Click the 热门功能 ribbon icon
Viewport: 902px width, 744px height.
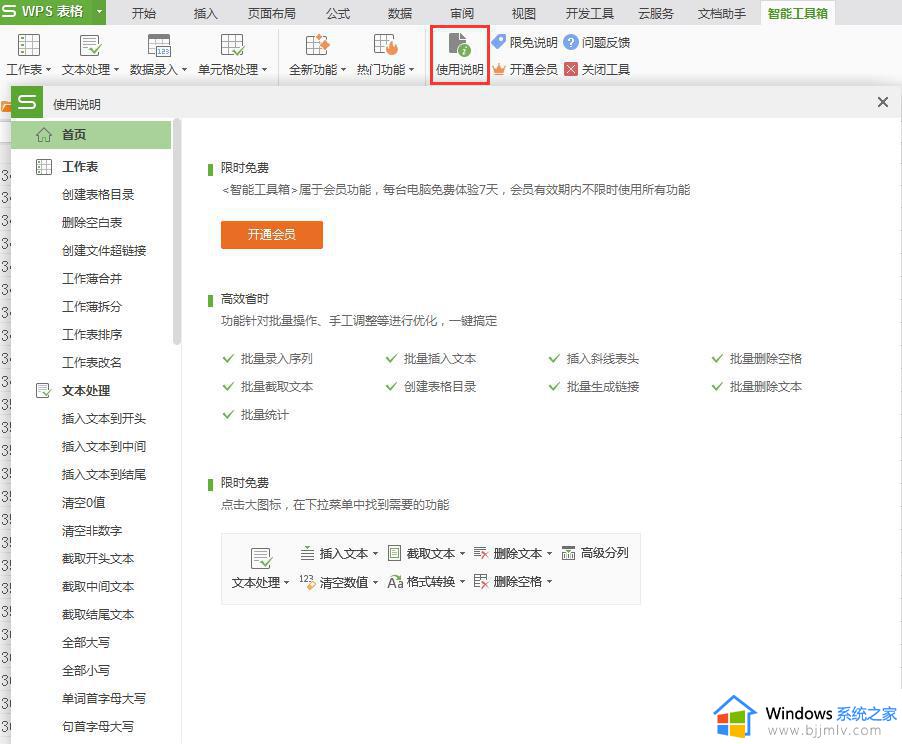(x=385, y=45)
